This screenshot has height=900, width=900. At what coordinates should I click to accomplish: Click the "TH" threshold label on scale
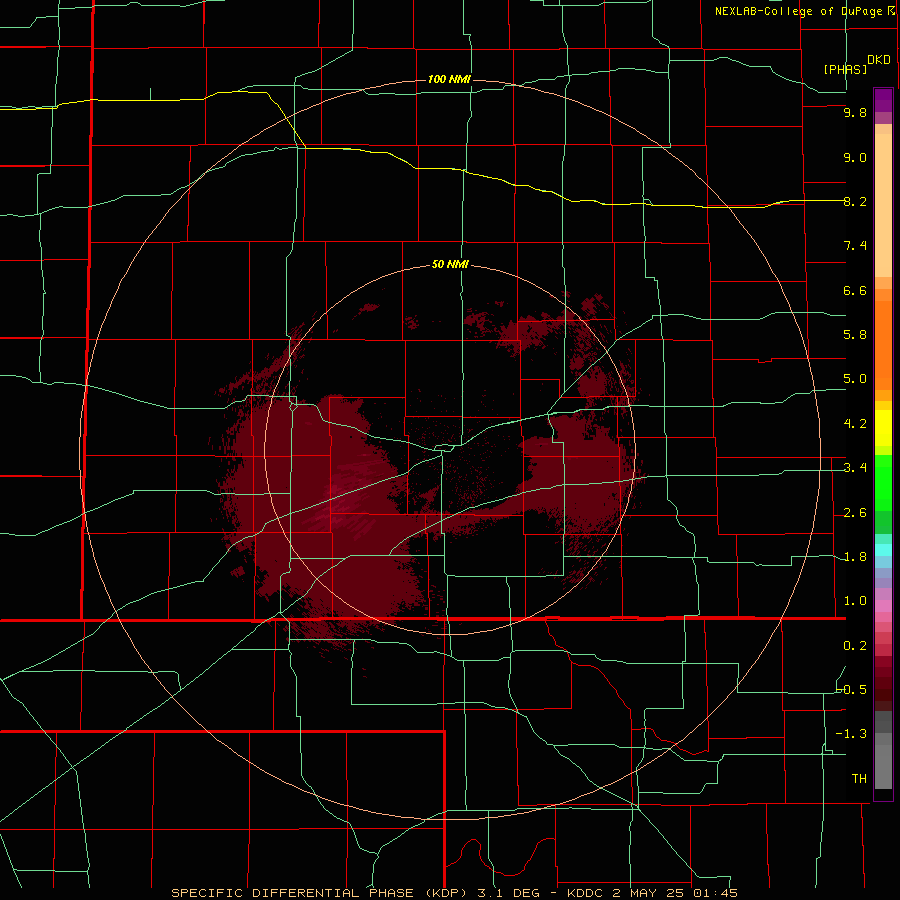(x=859, y=778)
